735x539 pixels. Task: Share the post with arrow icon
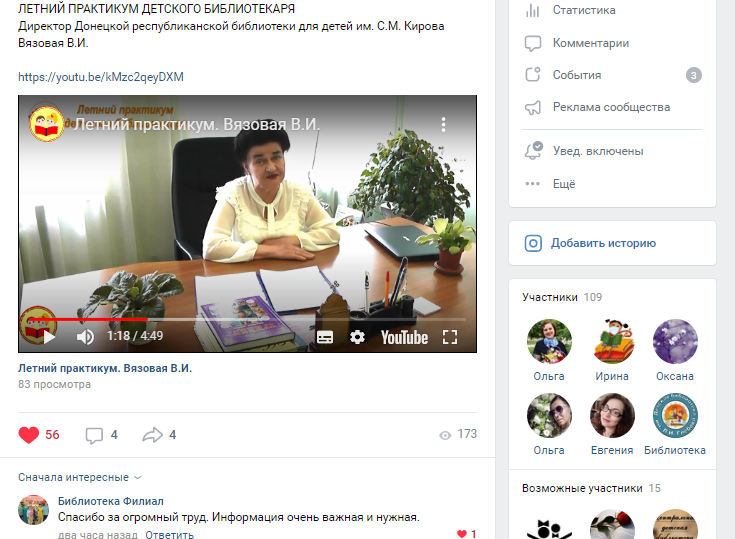pyautogui.click(x=152, y=435)
